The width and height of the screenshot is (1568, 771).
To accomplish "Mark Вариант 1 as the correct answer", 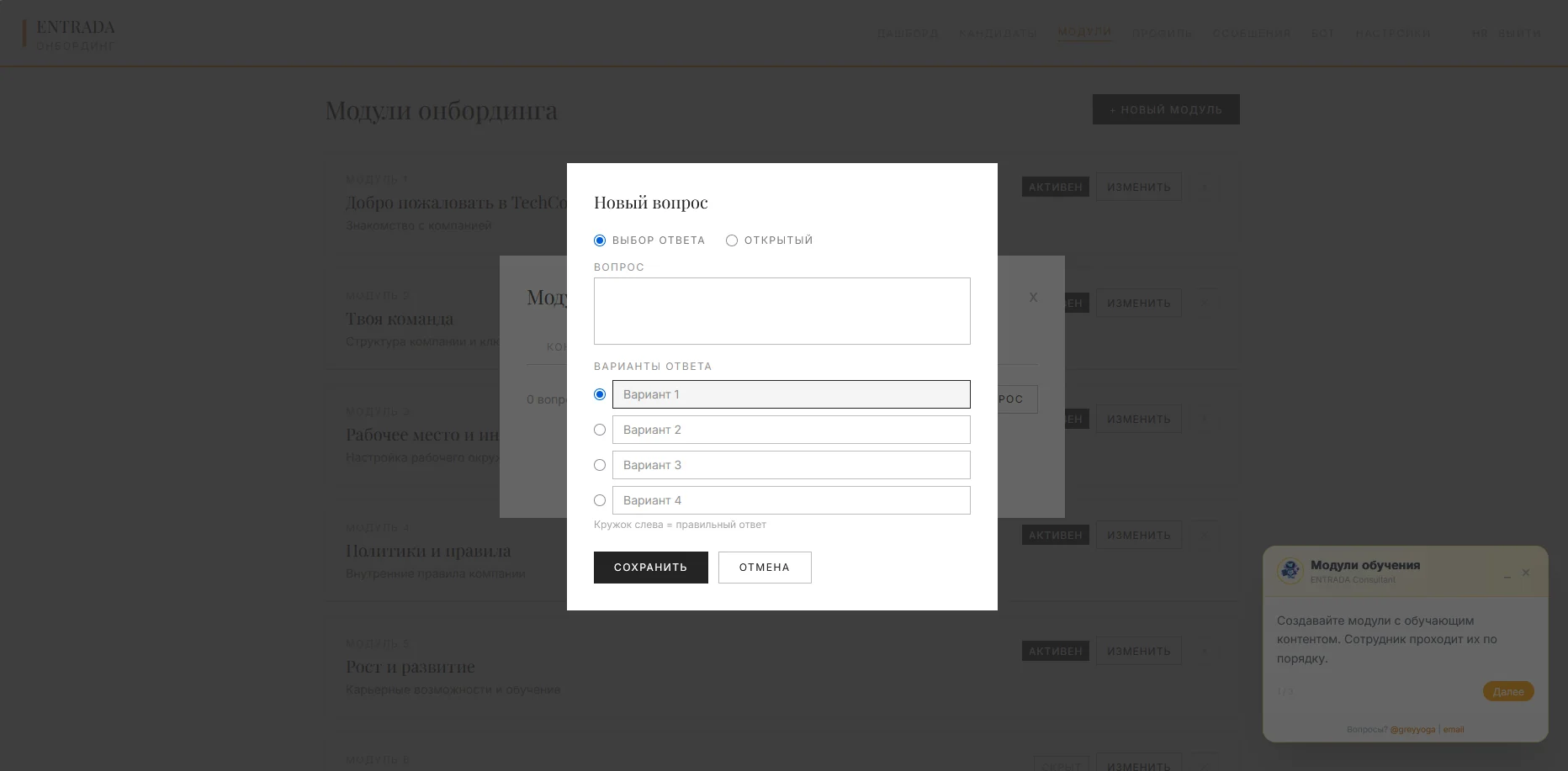I will click(600, 394).
